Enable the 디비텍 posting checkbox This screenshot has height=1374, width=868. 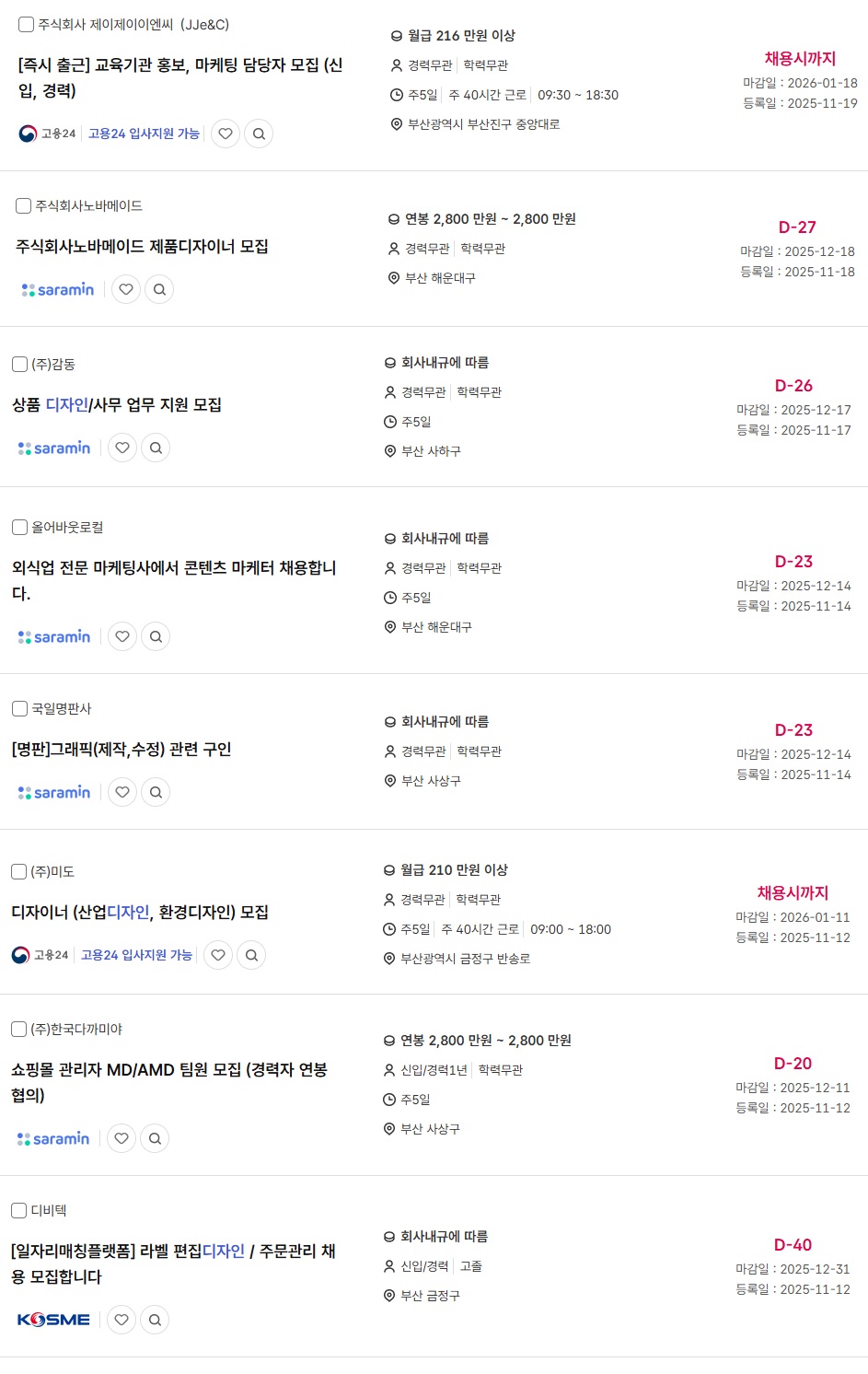coord(18,1210)
